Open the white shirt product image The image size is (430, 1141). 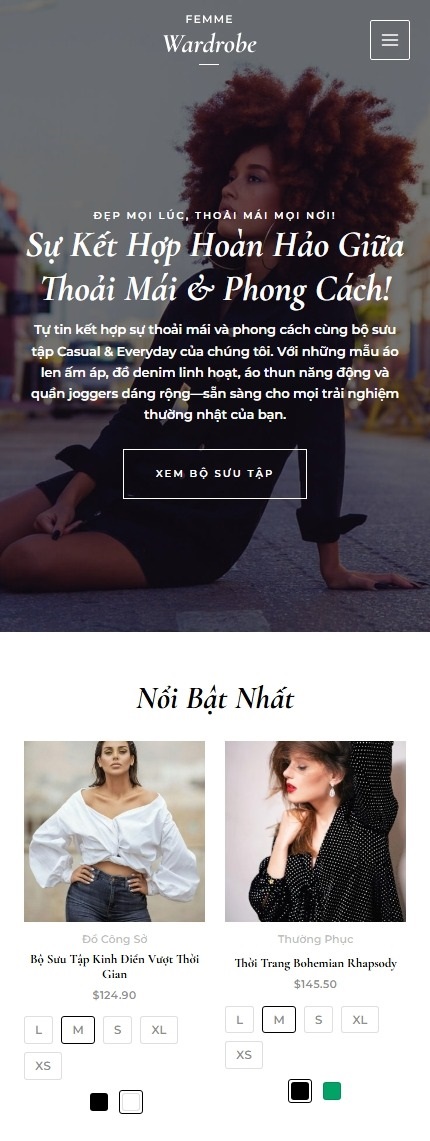[x=114, y=831]
